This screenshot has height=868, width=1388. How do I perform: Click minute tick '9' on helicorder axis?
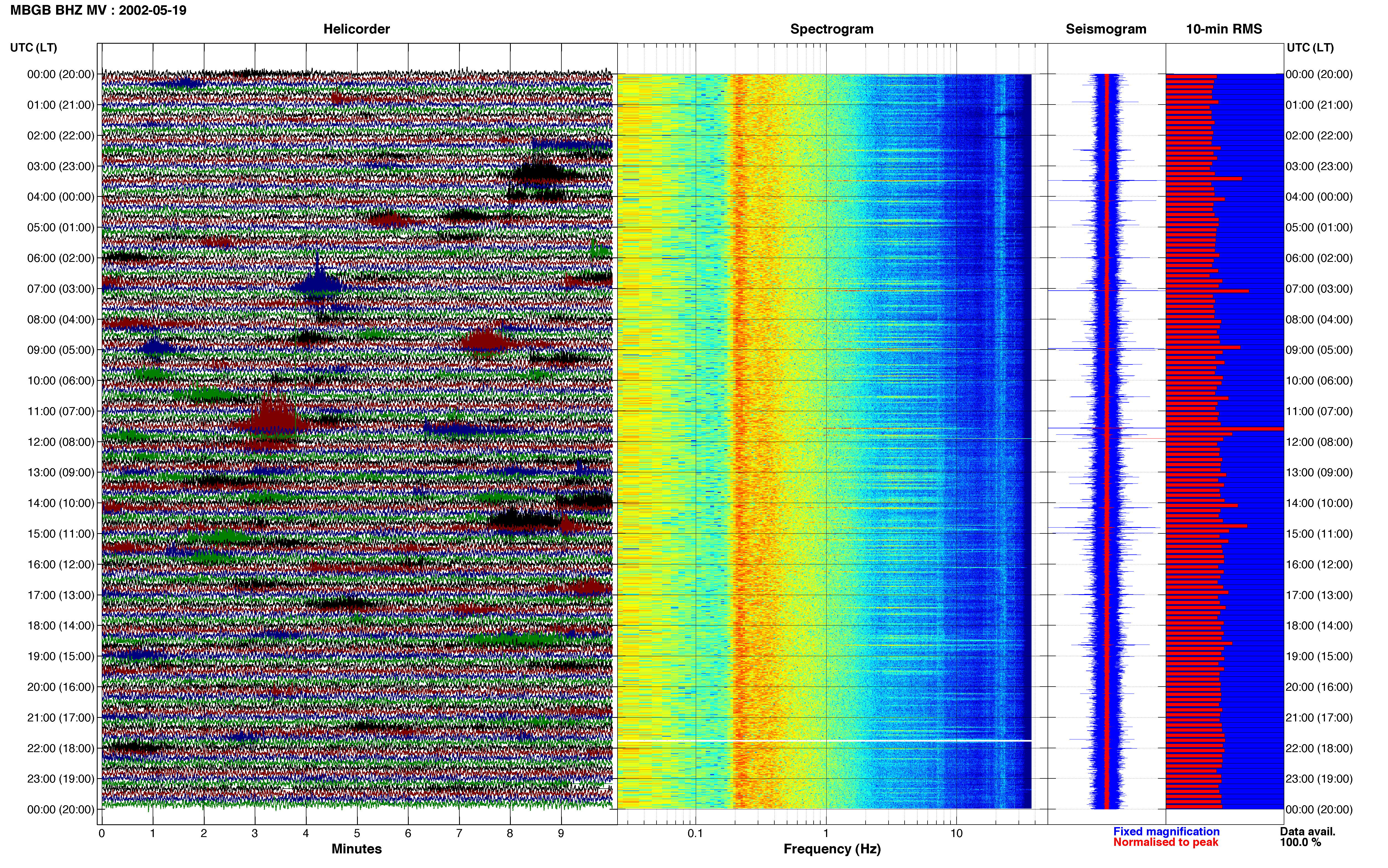click(561, 833)
